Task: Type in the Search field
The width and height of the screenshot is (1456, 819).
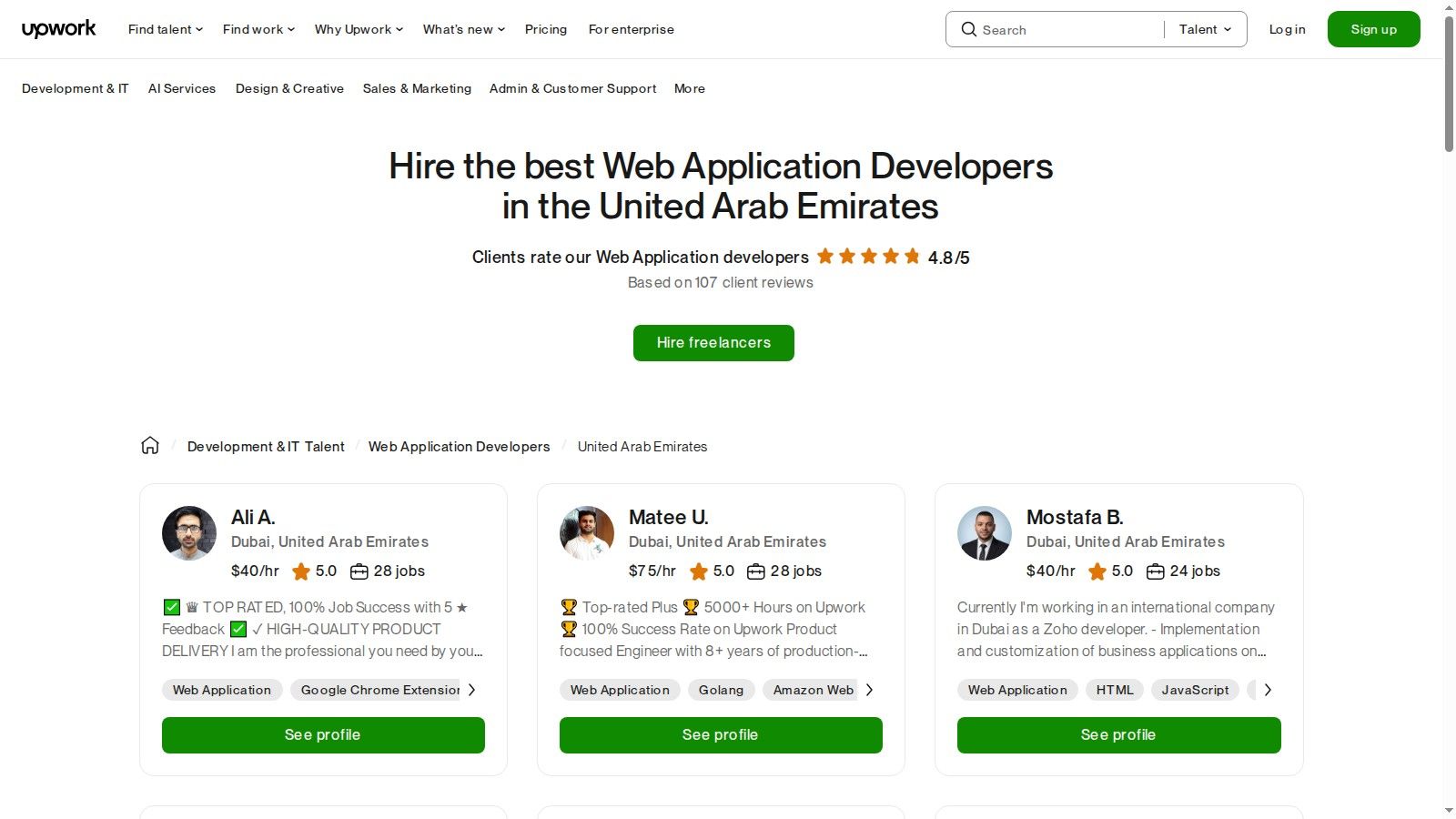Action: [1065, 29]
